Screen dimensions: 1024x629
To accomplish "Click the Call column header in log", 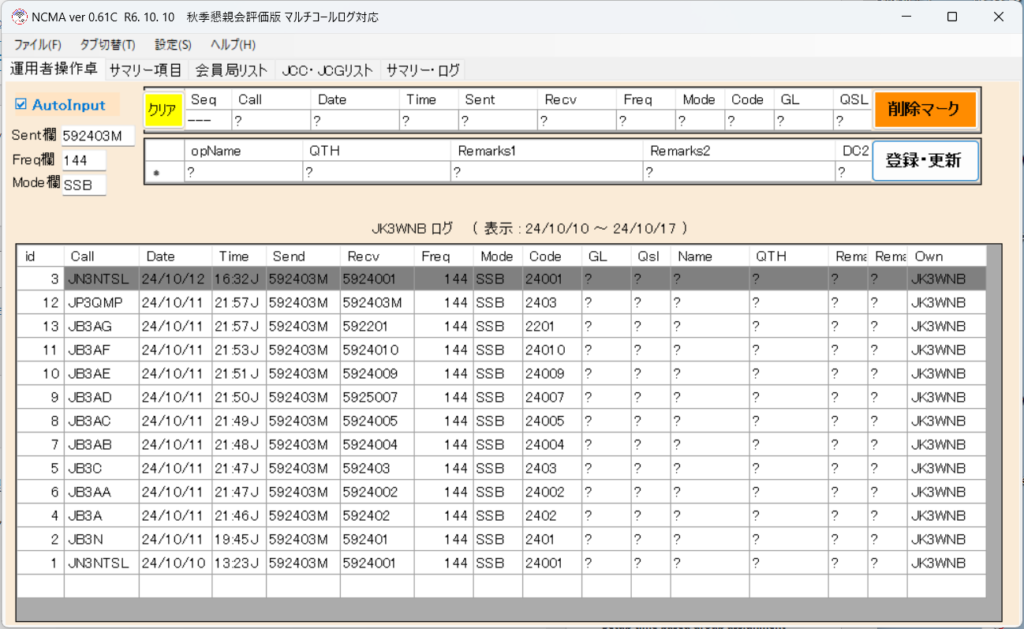I will (100, 256).
